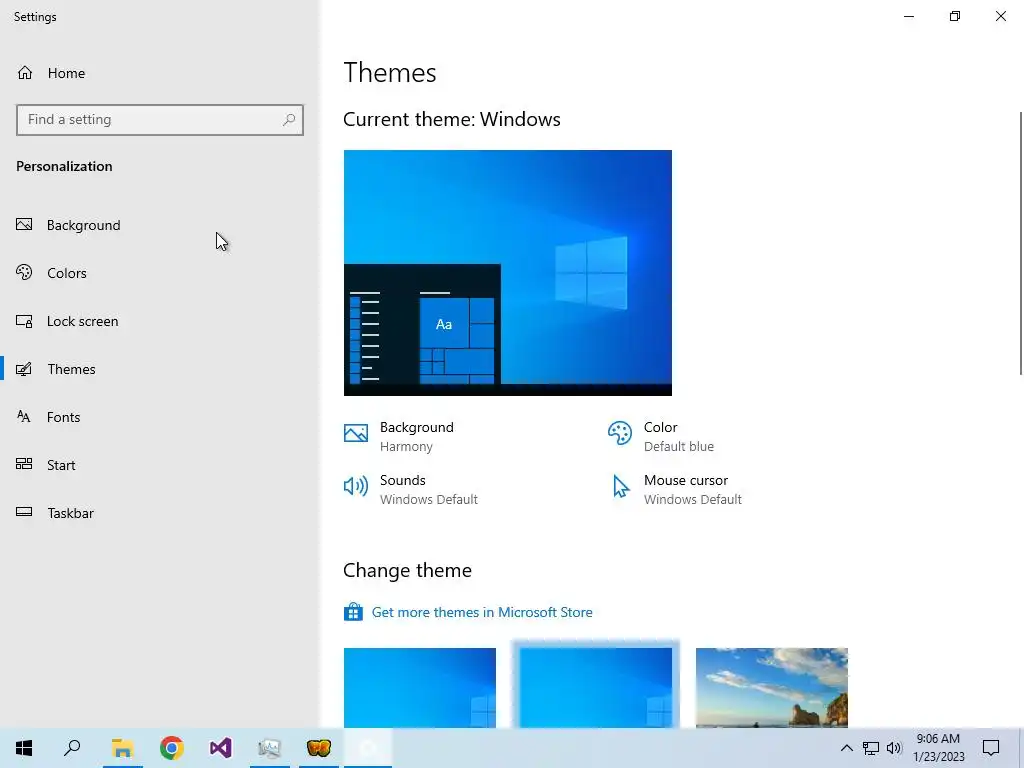Click the Start tiles sidebar icon
The width and height of the screenshot is (1024, 768).
[24, 464]
